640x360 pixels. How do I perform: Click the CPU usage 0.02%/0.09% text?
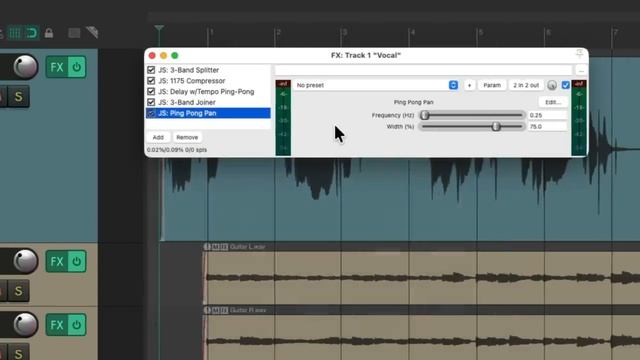177,150
